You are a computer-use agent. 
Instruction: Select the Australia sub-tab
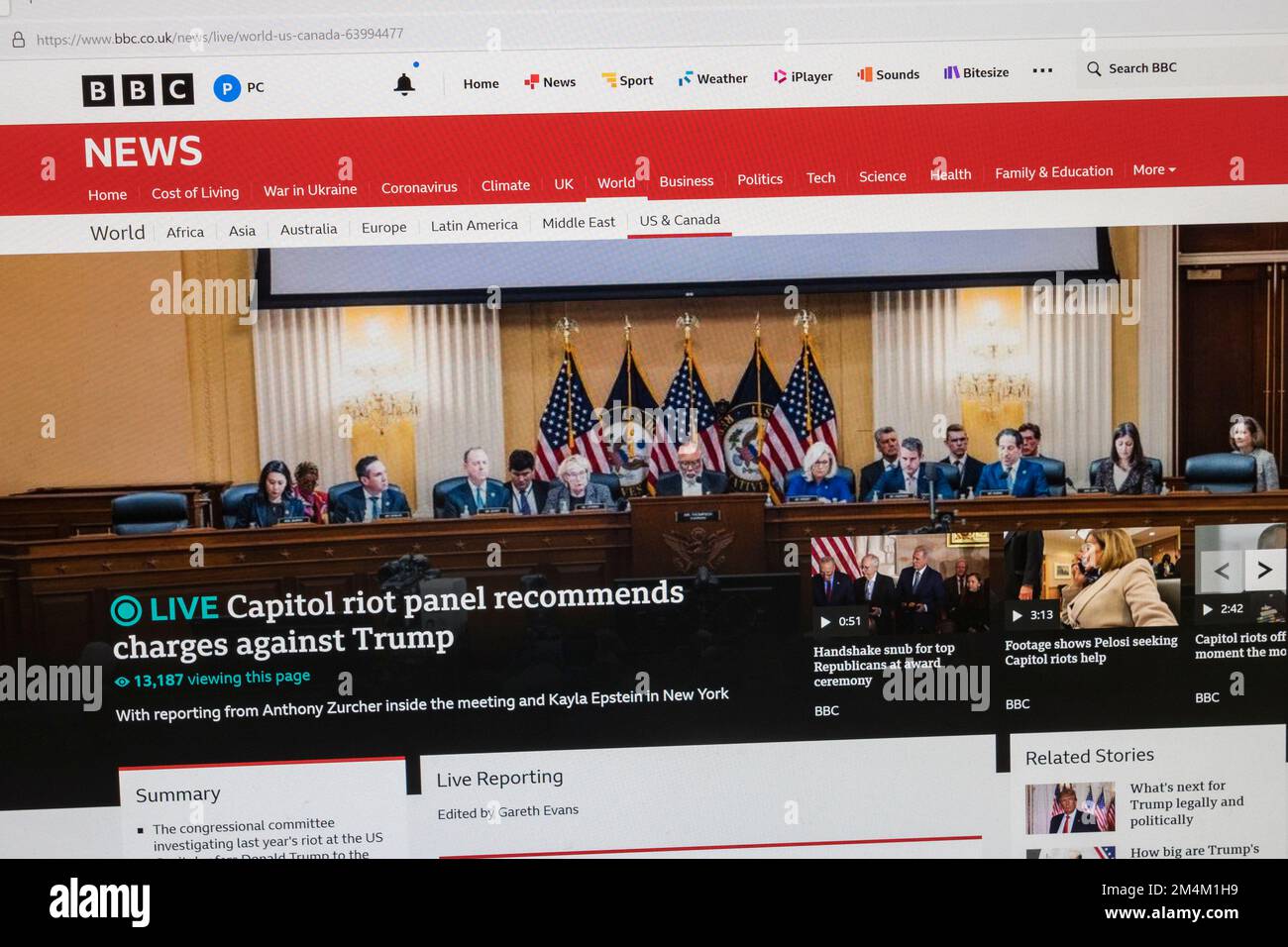click(x=308, y=229)
